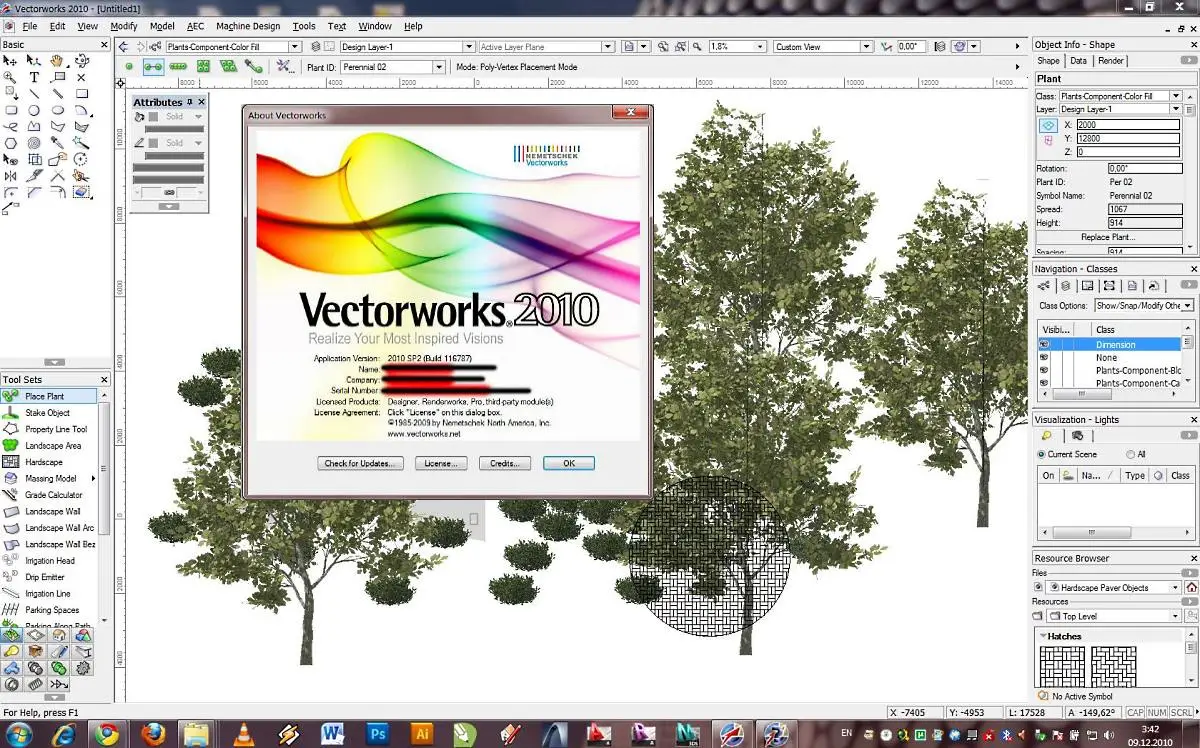Open the Modify menu
This screenshot has width=1200, height=748.
pyautogui.click(x=124, y=26)
